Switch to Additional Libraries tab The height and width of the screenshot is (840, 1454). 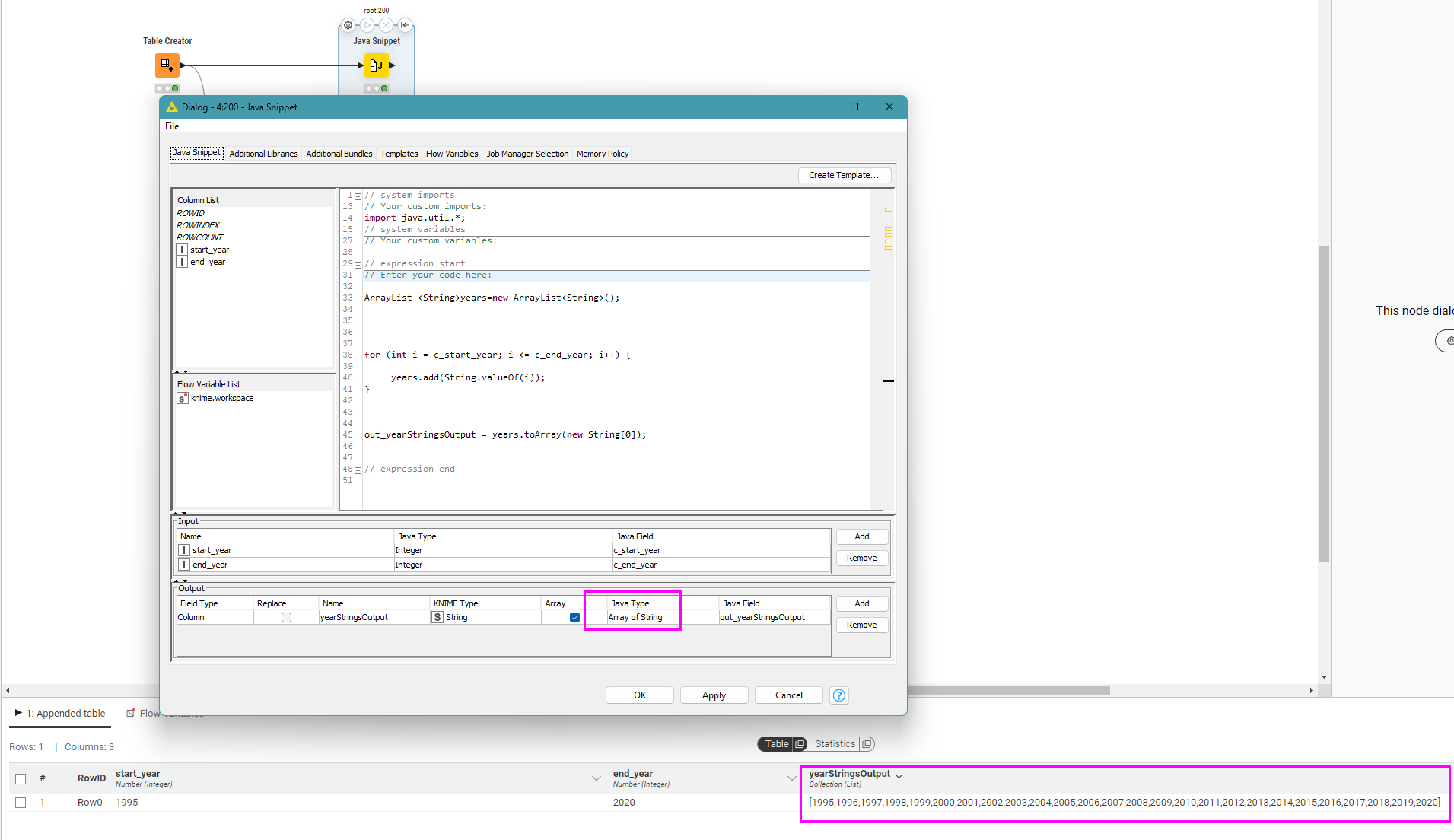[x=263, y=154]
